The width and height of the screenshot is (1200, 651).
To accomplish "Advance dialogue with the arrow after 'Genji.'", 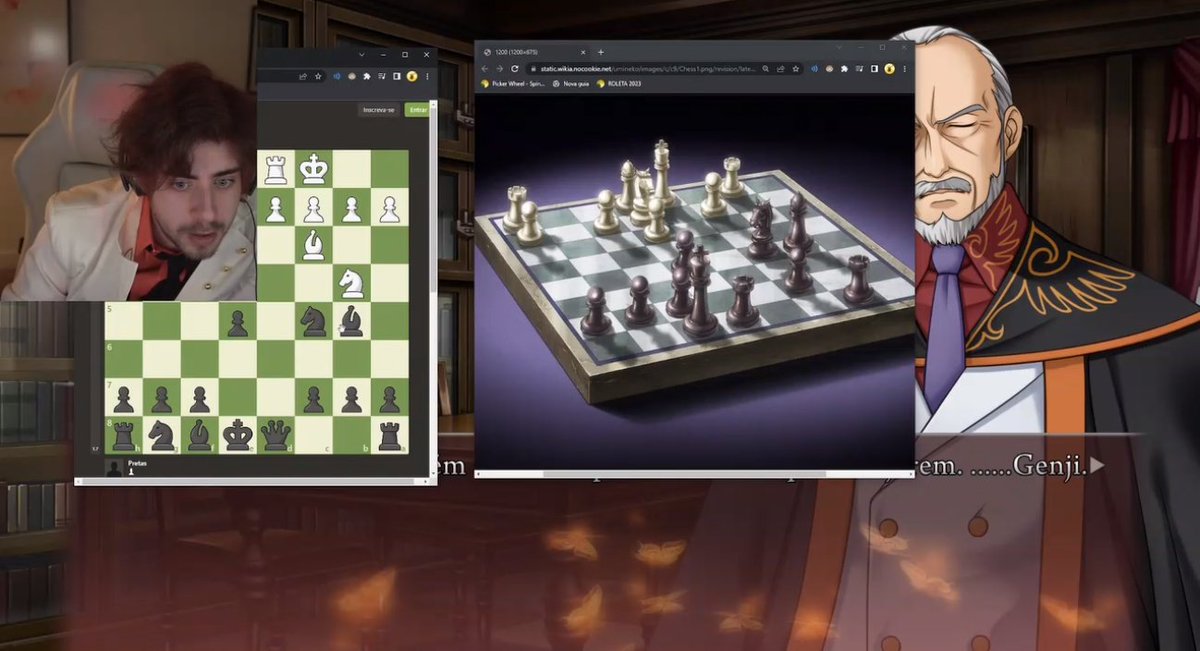I will 1097,465.
